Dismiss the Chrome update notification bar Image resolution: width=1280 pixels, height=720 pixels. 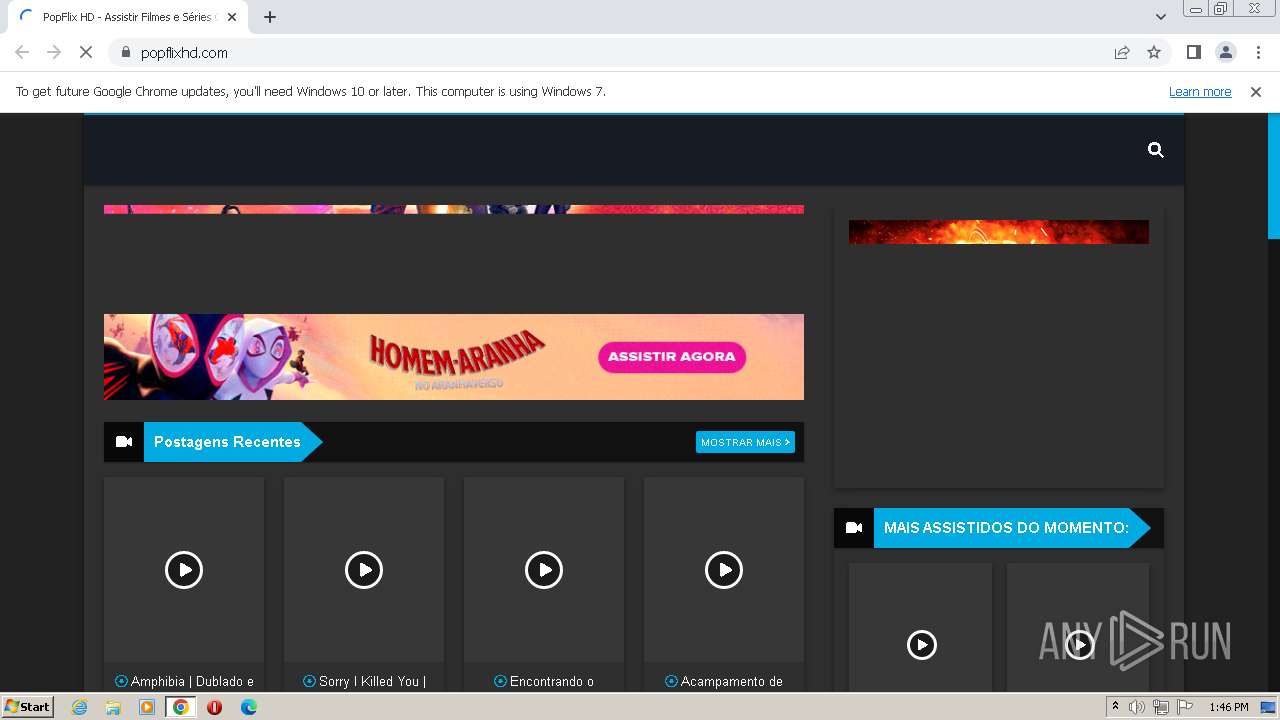coord(1255,92)
